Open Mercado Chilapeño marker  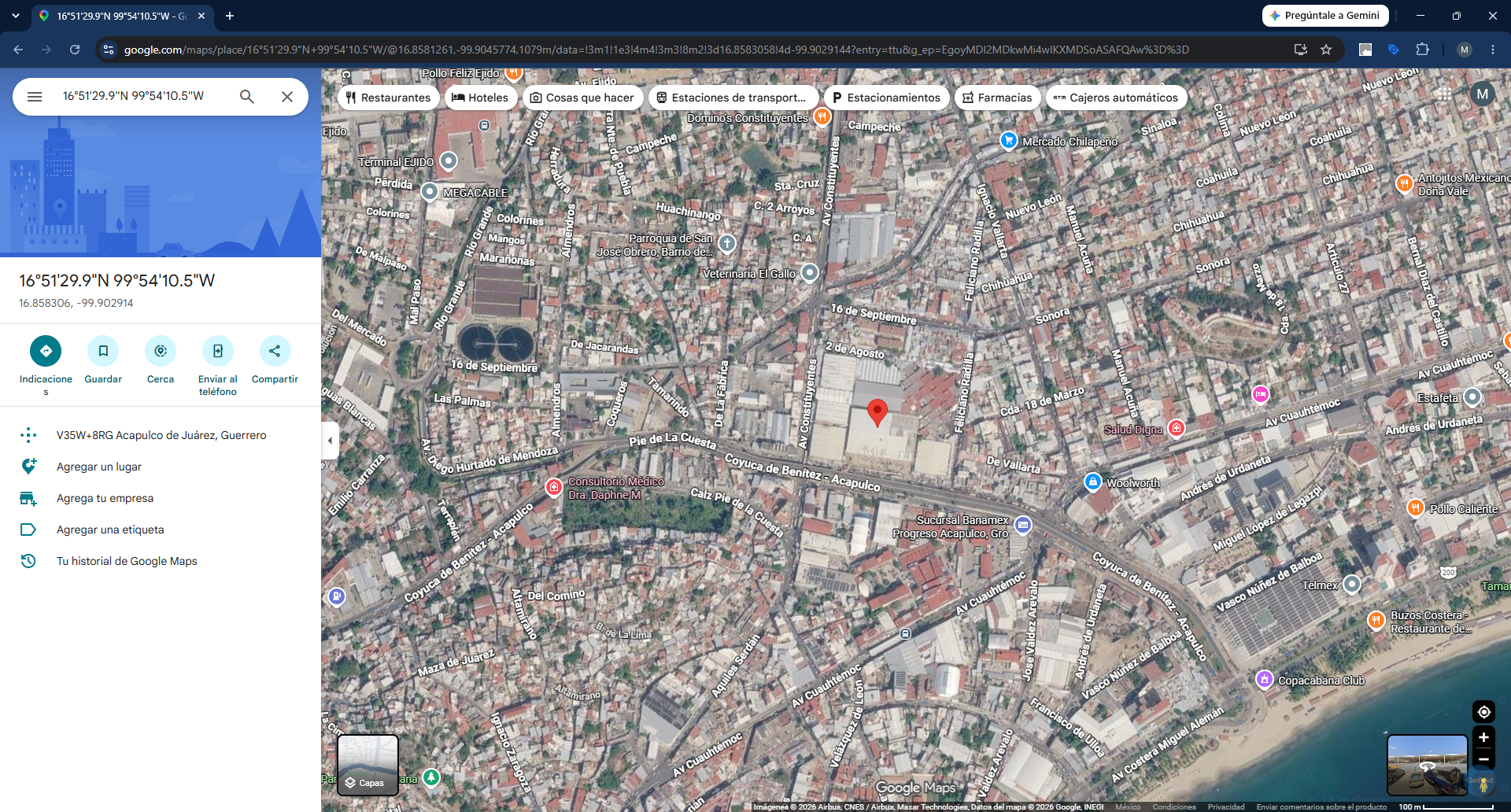(1008, 140)
